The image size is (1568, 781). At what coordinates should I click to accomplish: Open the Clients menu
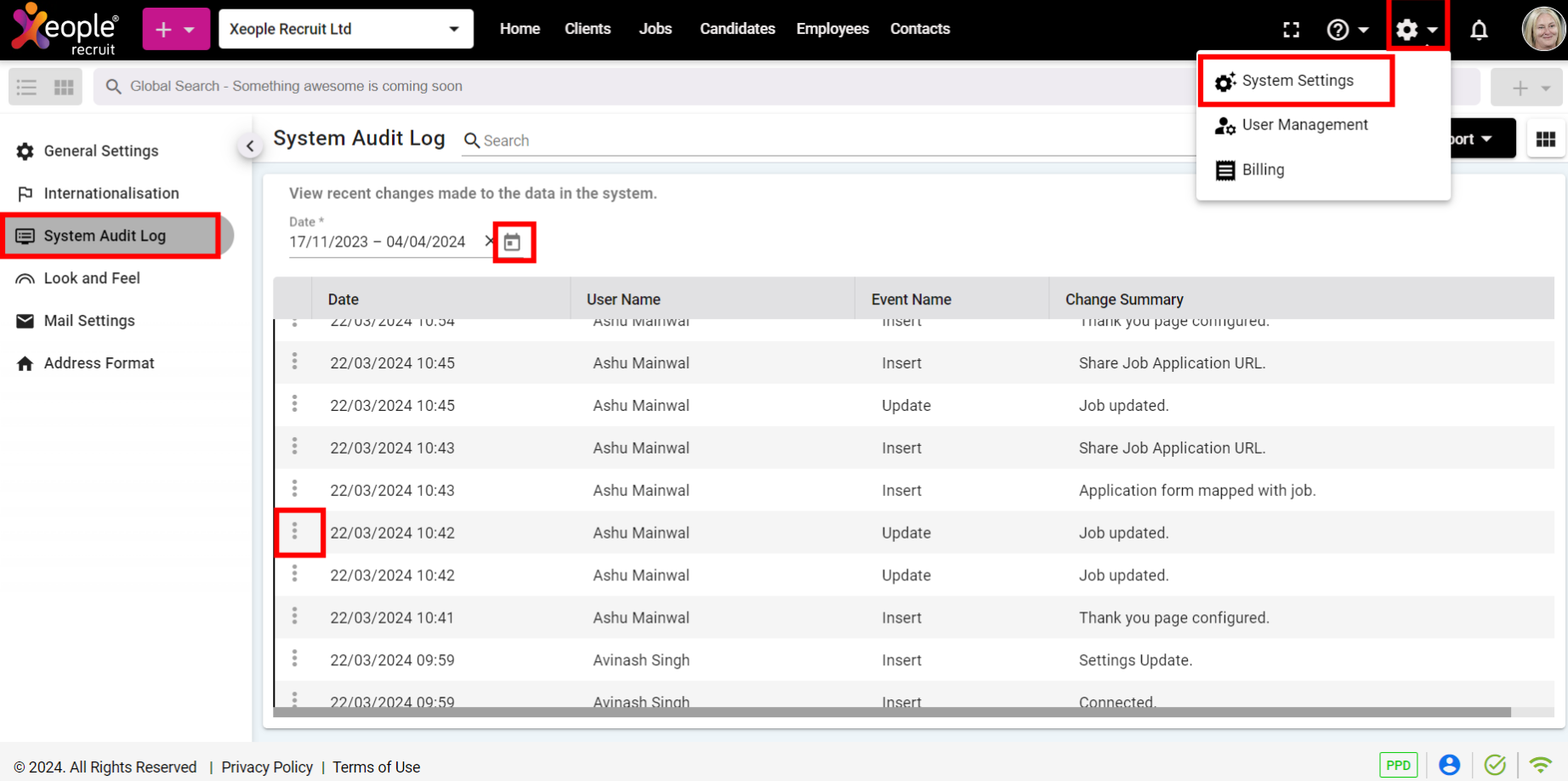(588, 29)
